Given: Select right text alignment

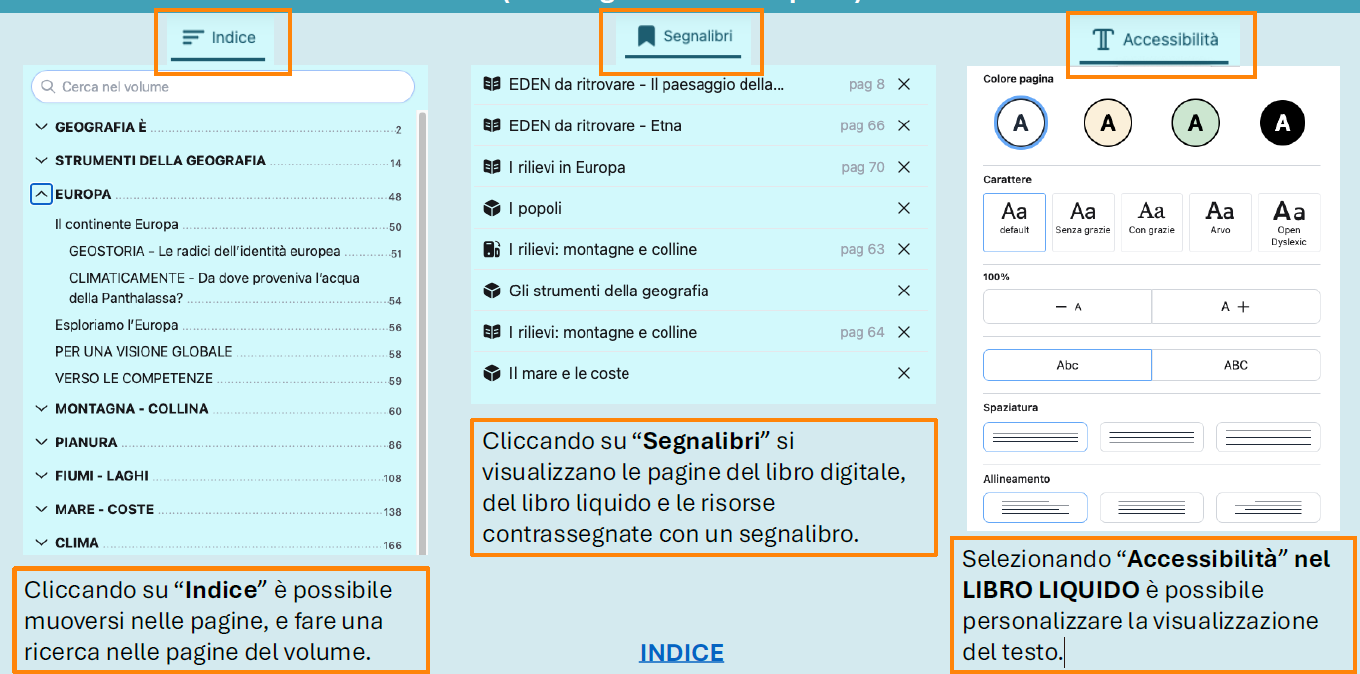Looking at the screenshot, I should pyautogui.click(x=1268, y=507).
